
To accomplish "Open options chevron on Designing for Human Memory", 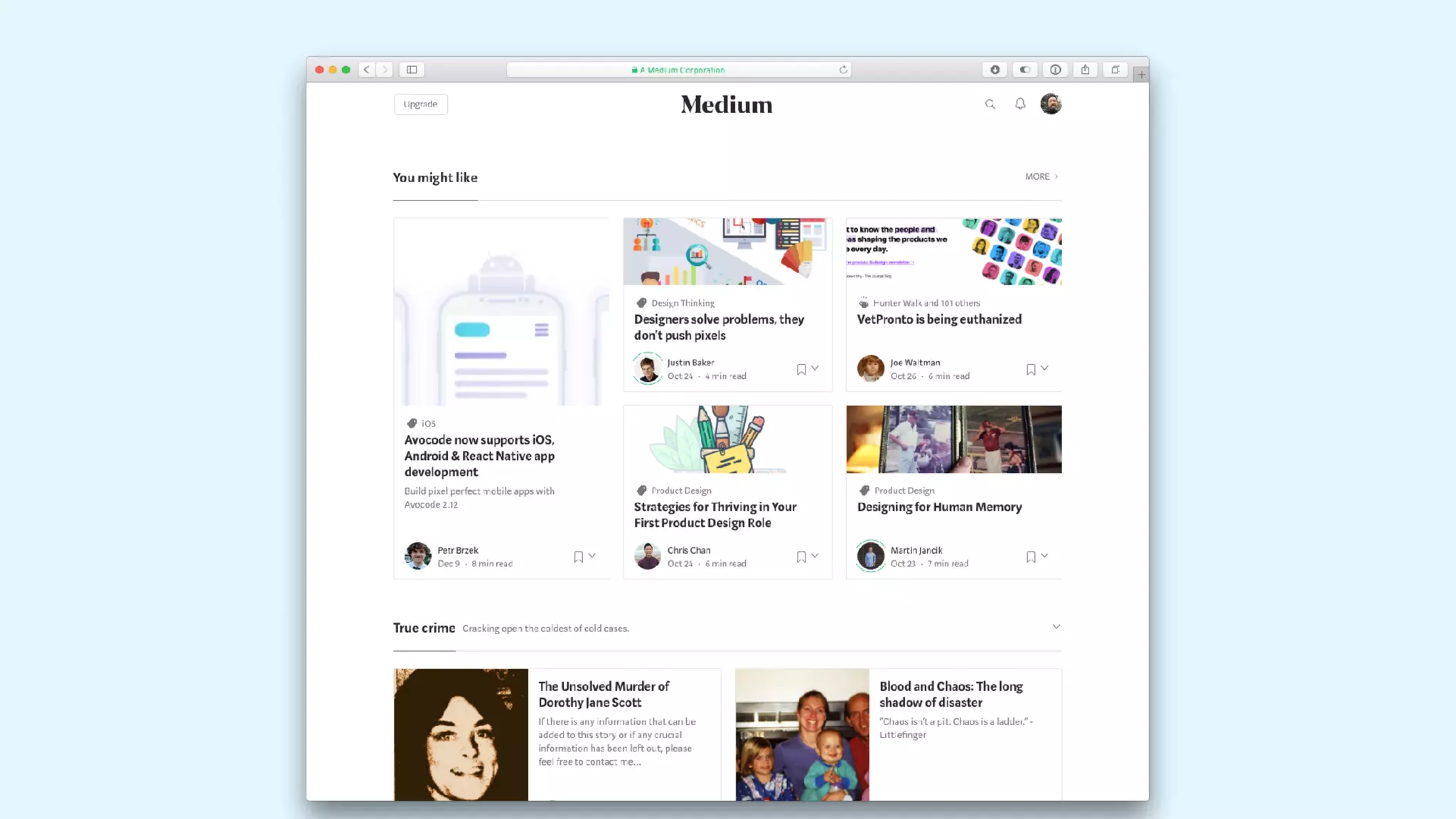I will (x=1044, y=556).
